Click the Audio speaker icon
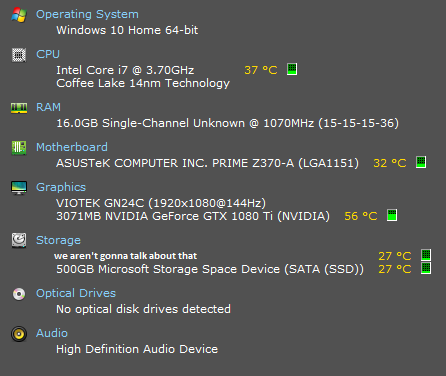The width and height of the screenshot is (446, 376). pyautogui.click(x=19, y=334)
